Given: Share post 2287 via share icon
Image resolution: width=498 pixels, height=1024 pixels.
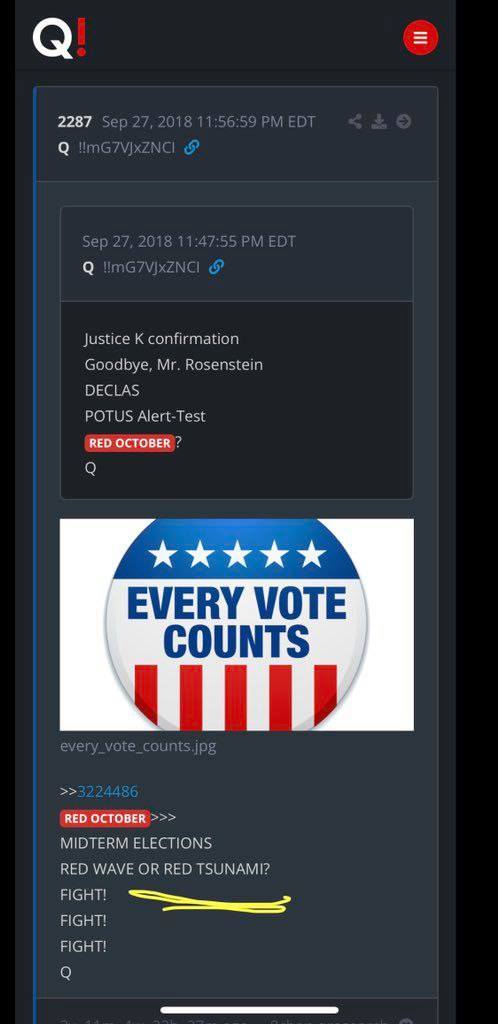Looking at the screenshot, I should (x=355, y=121).
